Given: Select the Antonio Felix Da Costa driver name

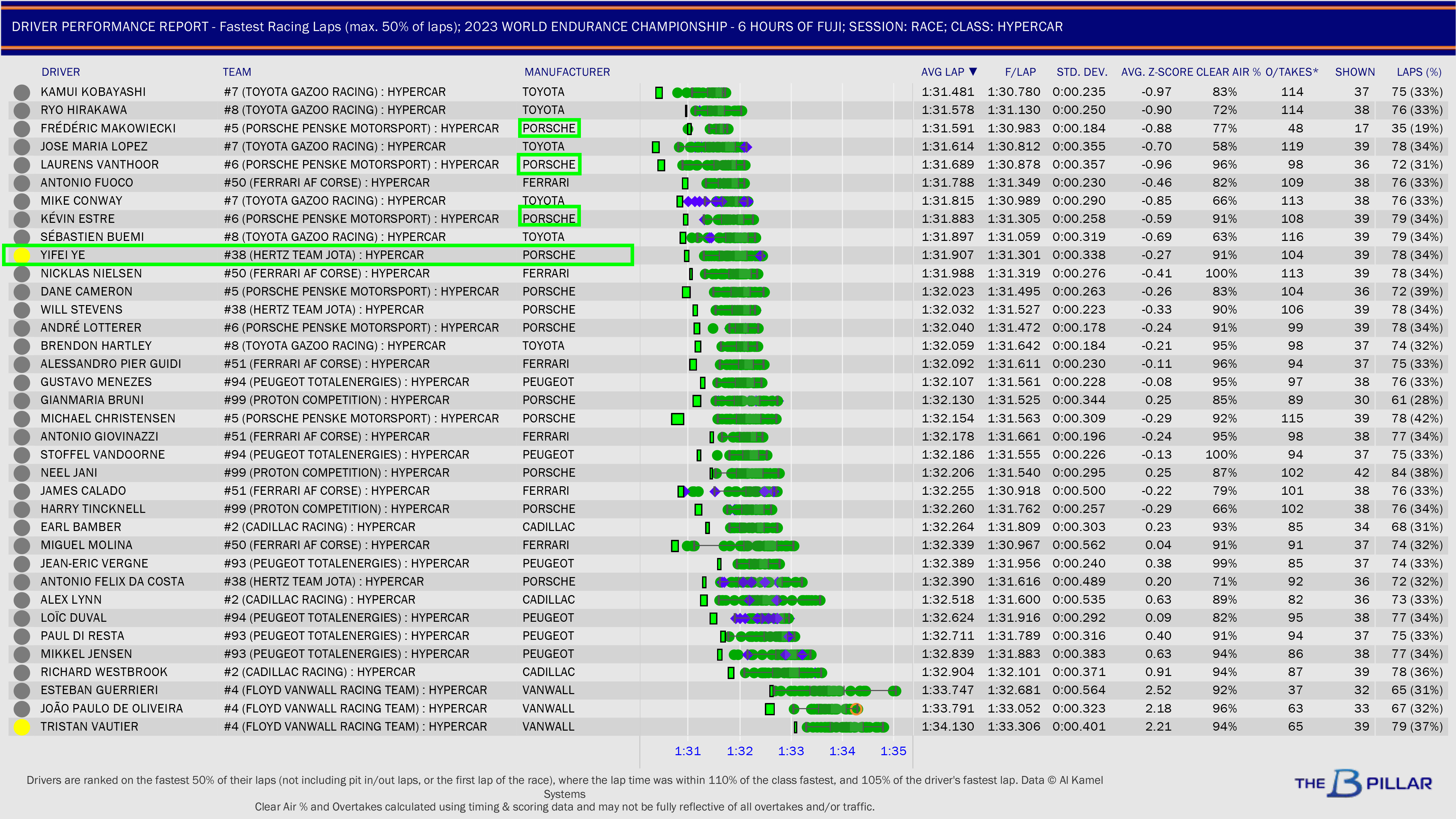Looking at the screenshot, I should coord(113,581).
